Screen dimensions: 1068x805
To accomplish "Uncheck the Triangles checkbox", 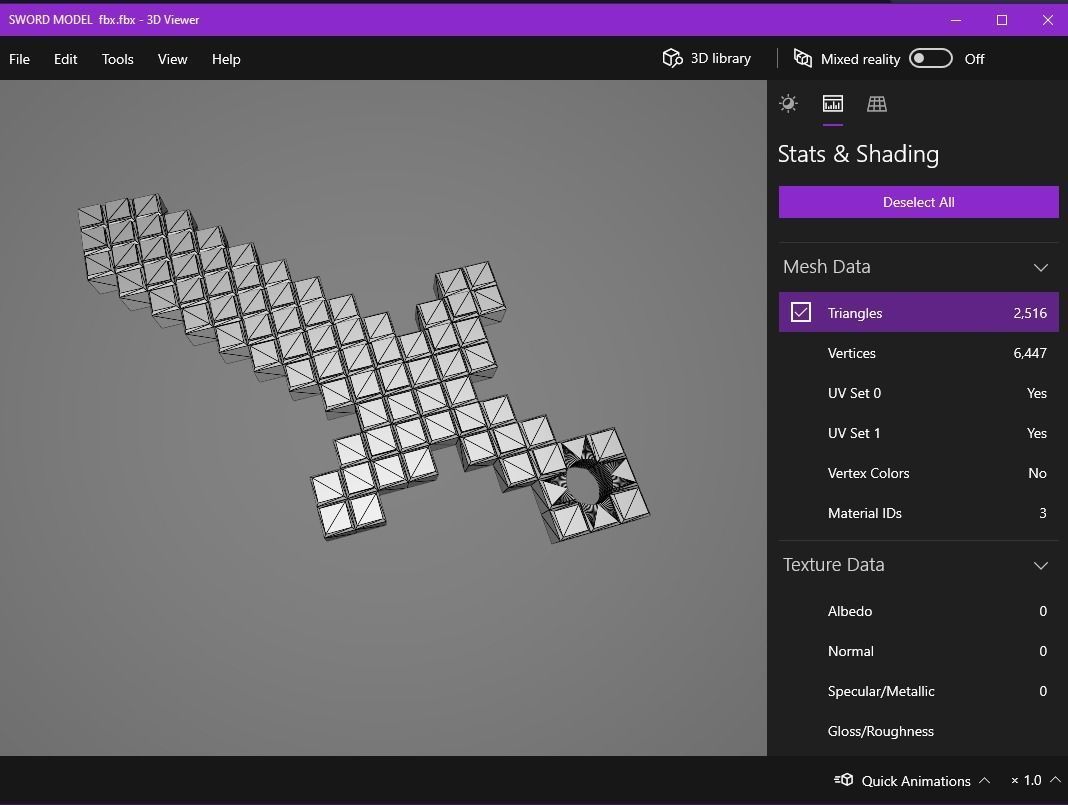I will pyautogui.click(x=801, y=313).
